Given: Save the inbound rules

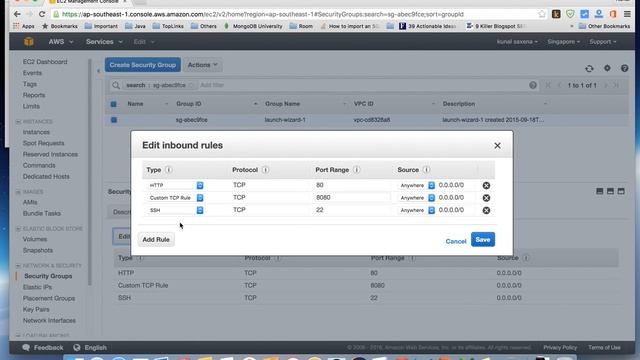Looking at the screenshot, I should (483, 240).
